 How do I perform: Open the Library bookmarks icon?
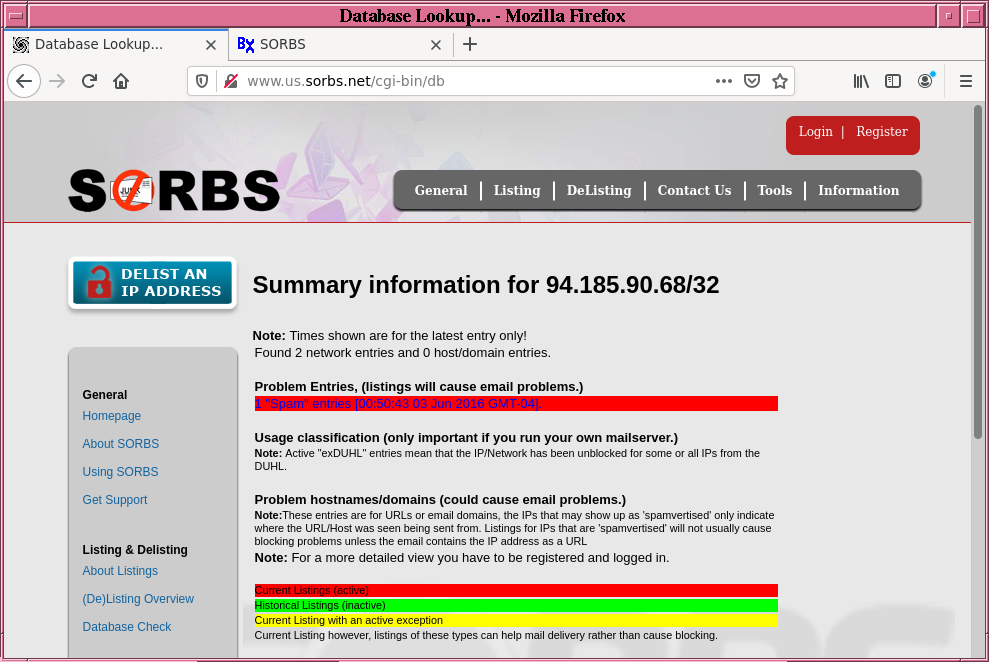[861, 81]
